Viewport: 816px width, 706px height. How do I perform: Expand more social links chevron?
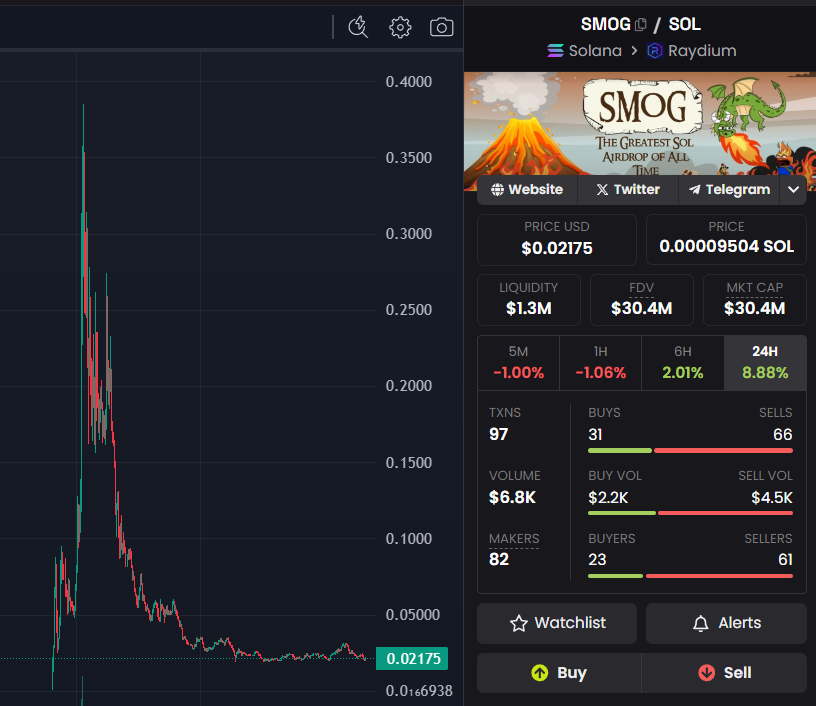pos(793,189)
